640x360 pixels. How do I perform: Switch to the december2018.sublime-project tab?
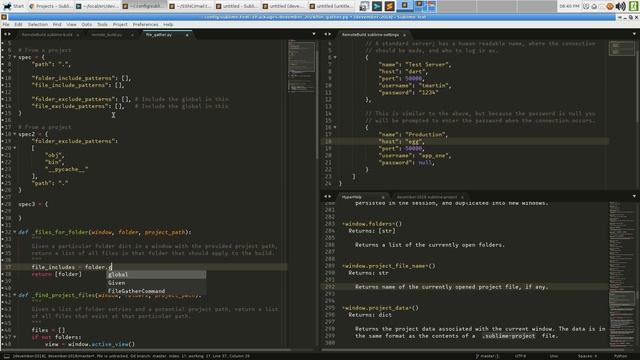point(428,197)
